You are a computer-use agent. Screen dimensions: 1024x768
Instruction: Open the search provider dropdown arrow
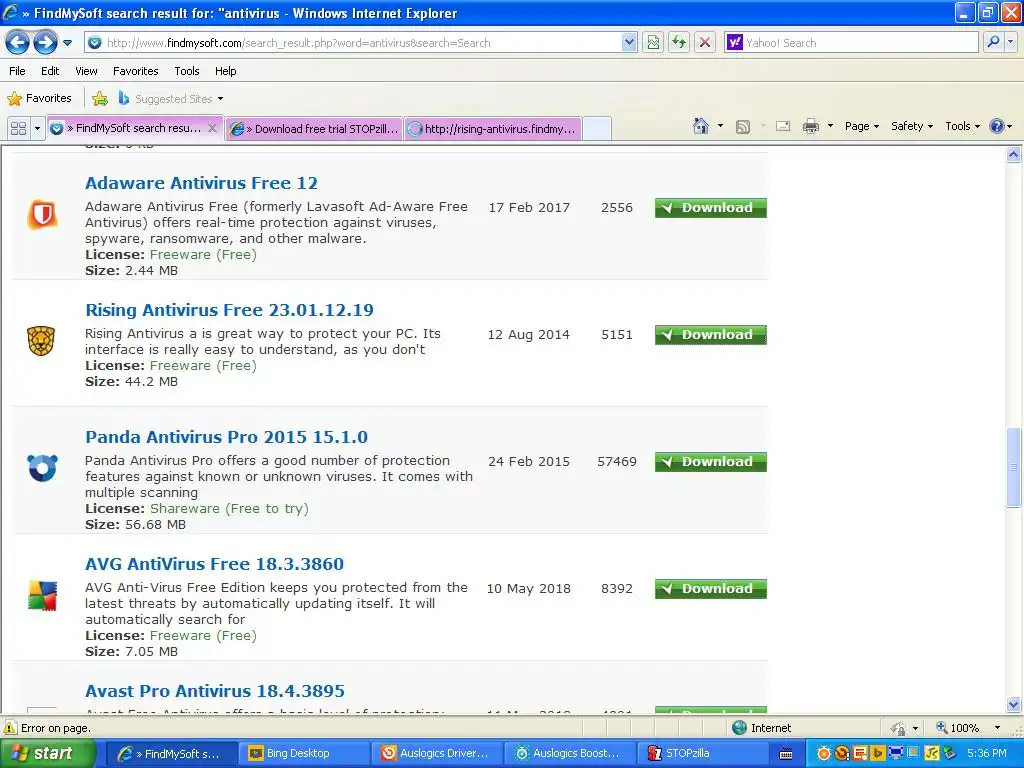1011,43
